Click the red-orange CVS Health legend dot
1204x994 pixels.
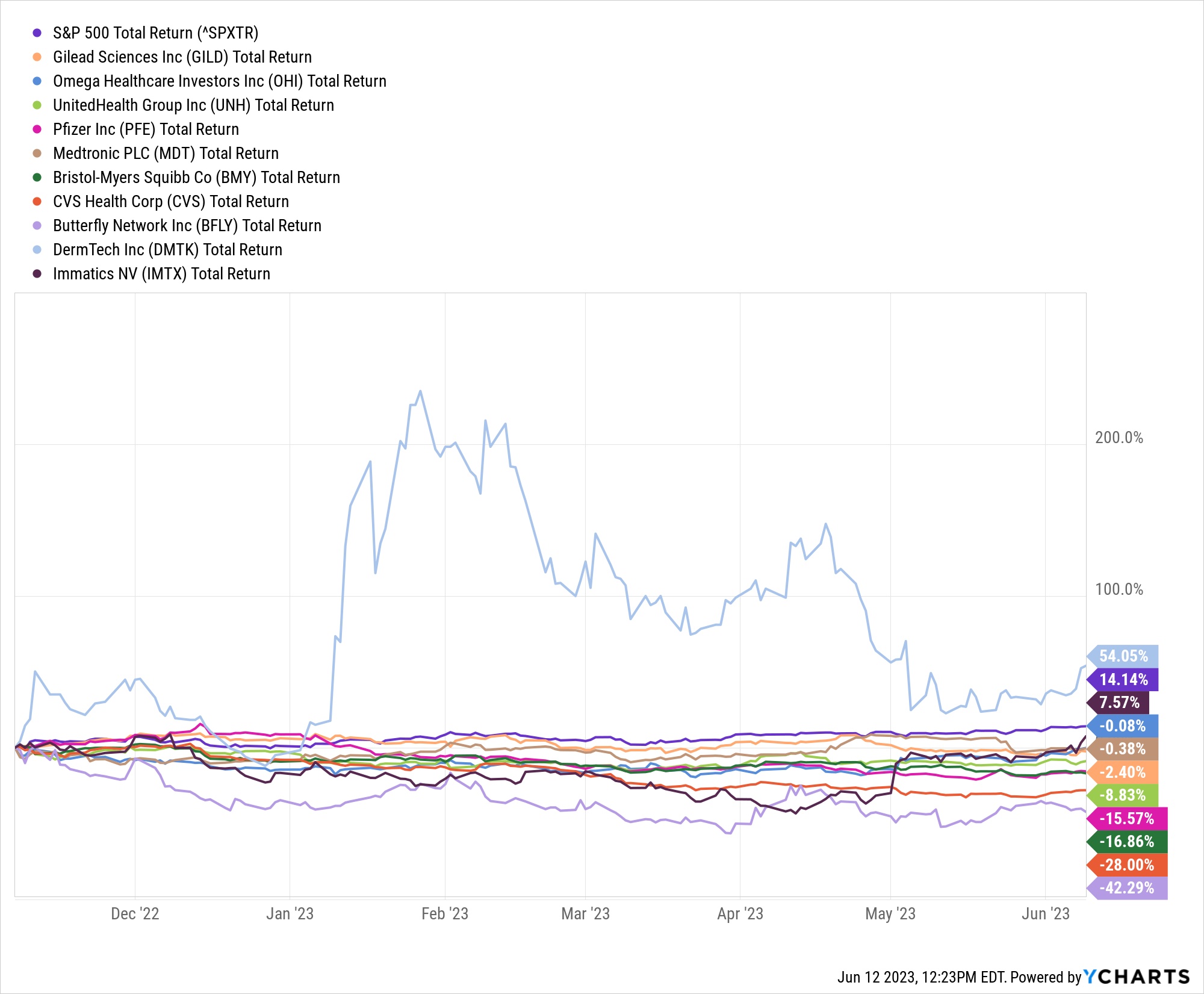[x=37, y=202]
